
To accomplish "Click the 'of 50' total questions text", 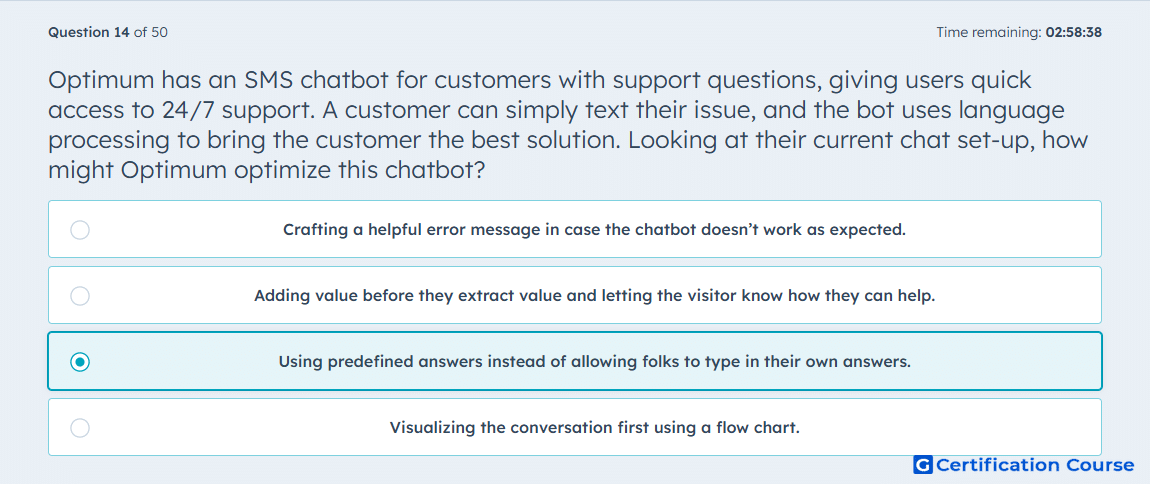I will pos(151,32).
